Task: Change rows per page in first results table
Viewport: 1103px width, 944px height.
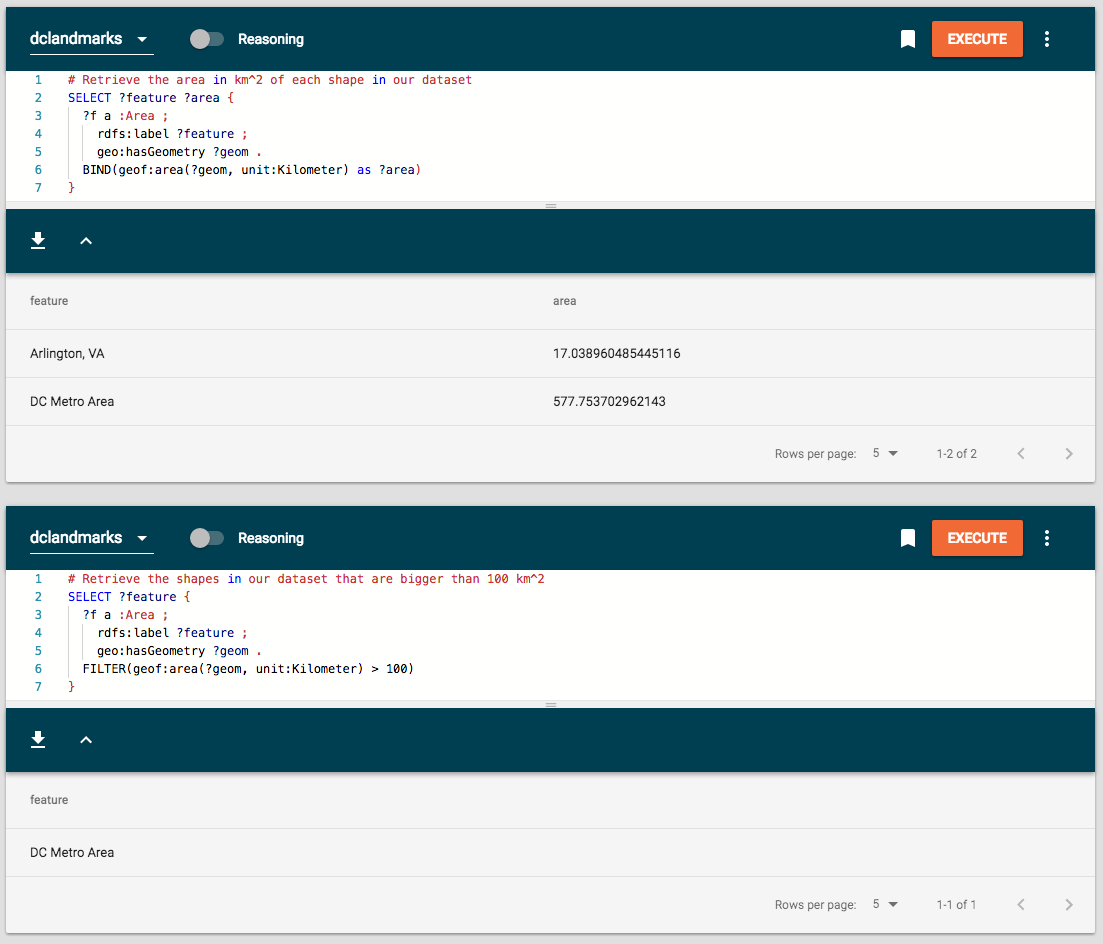Action: tap(885, 454)
